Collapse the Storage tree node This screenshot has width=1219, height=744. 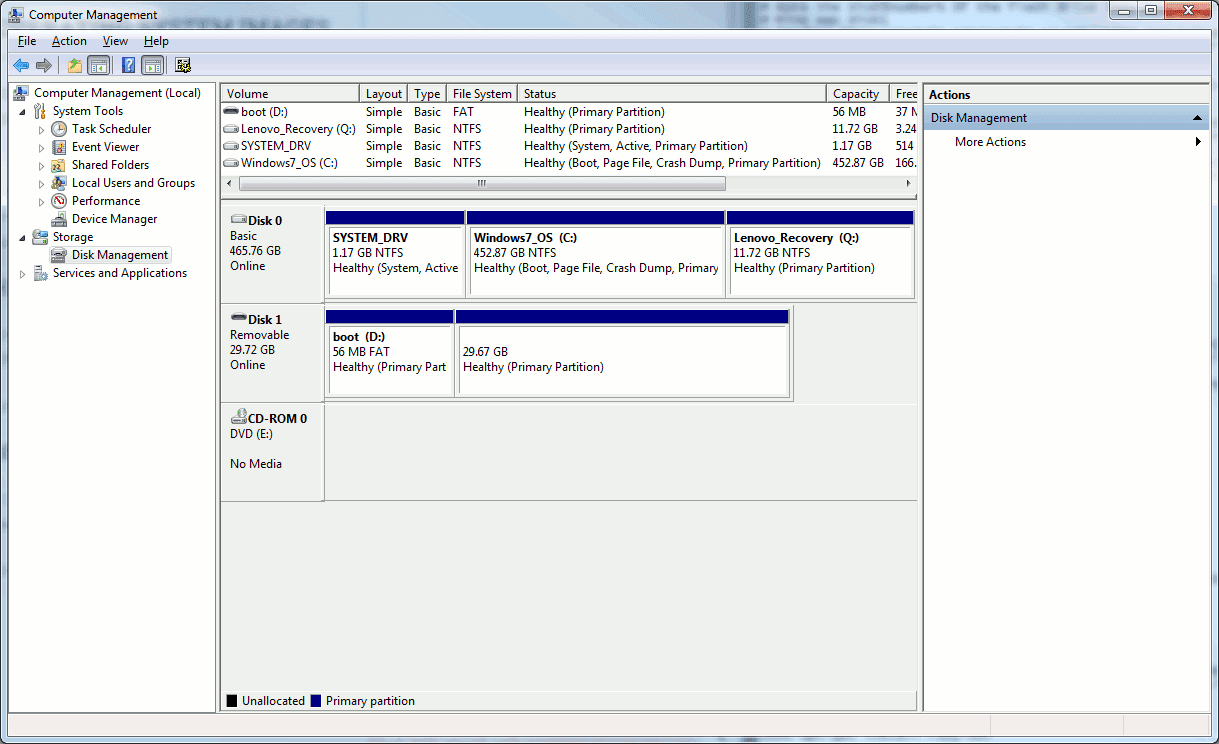(x=23, y=238)
